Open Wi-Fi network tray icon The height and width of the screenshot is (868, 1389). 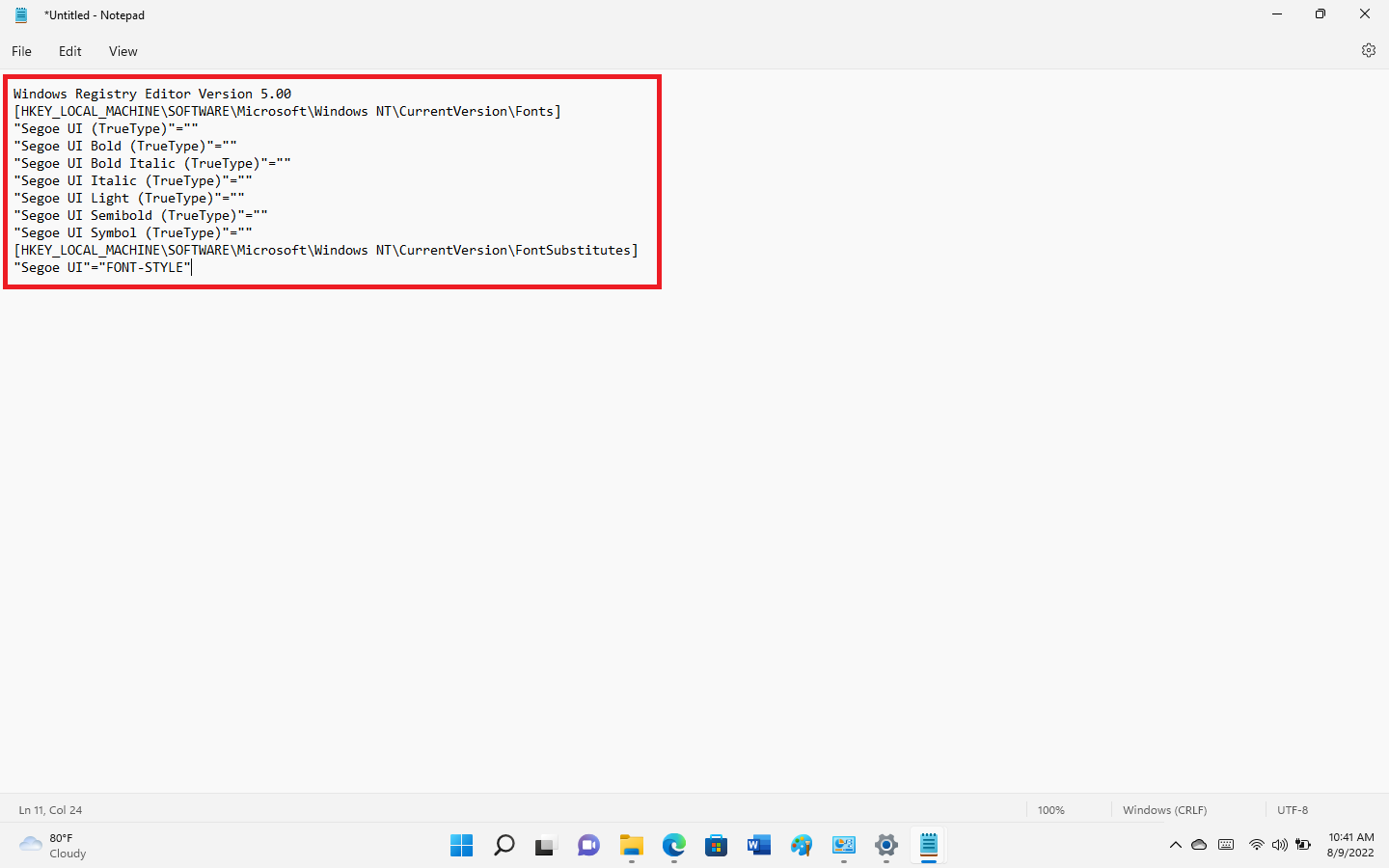[1256, 845]
